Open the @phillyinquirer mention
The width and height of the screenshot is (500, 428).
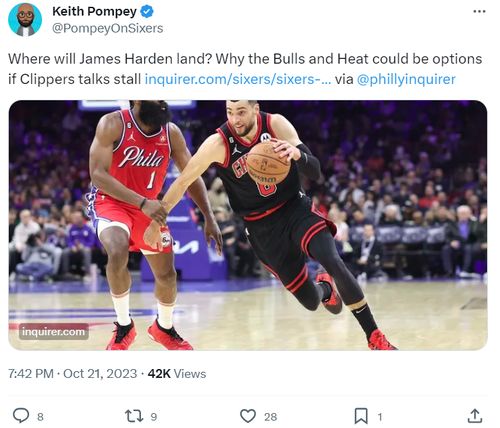406,79
